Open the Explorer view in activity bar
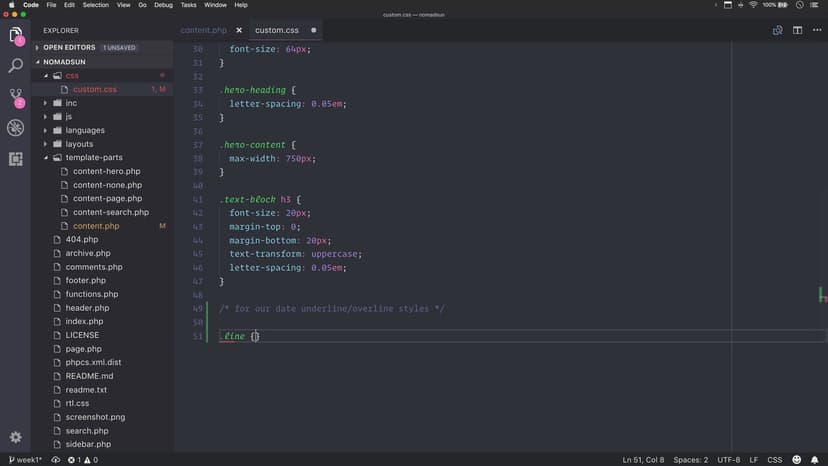The image size is (828, 466). point(16,36)
